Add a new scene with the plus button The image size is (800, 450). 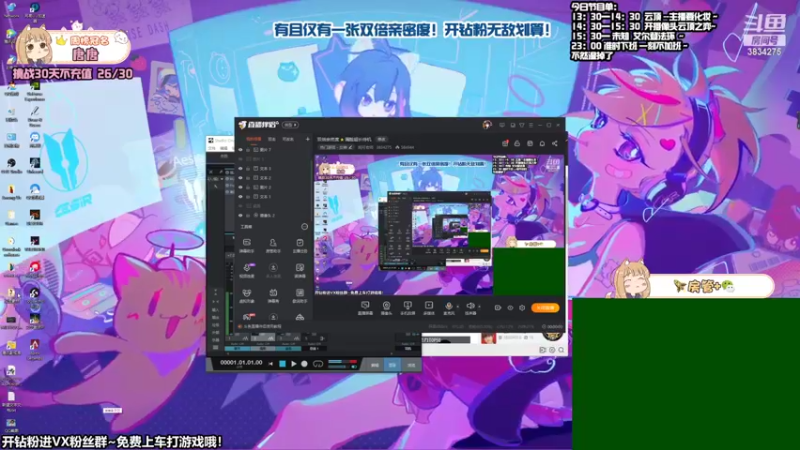tap(308, 139)
